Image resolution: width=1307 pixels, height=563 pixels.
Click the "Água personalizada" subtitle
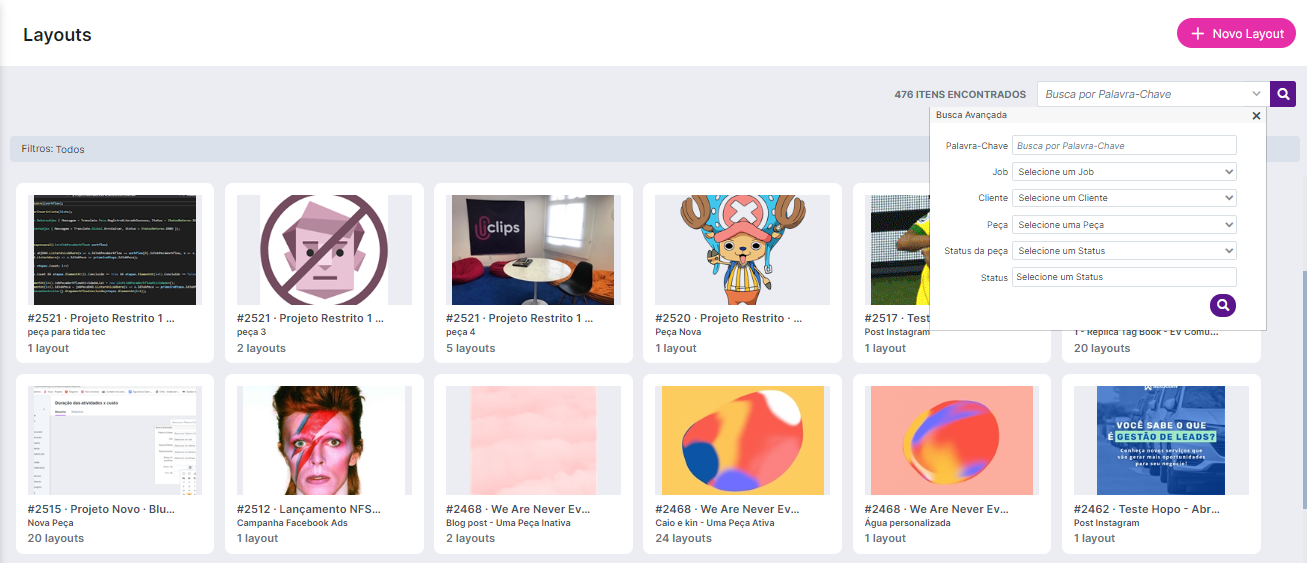pyautogui.click(x=907, y=523)
